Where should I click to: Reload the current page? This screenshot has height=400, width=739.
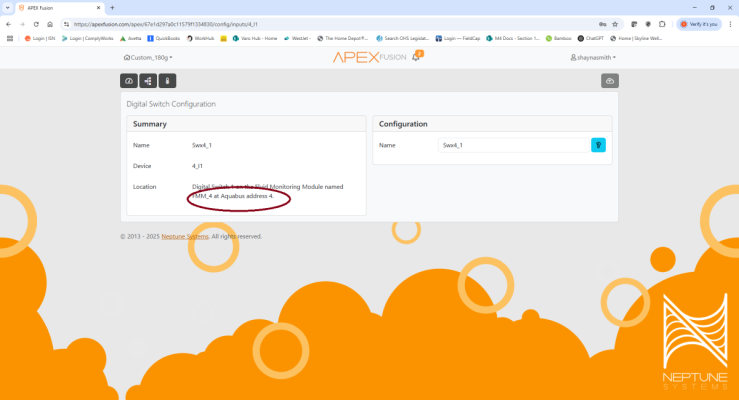pyautogui.click(x=36, y=24)
